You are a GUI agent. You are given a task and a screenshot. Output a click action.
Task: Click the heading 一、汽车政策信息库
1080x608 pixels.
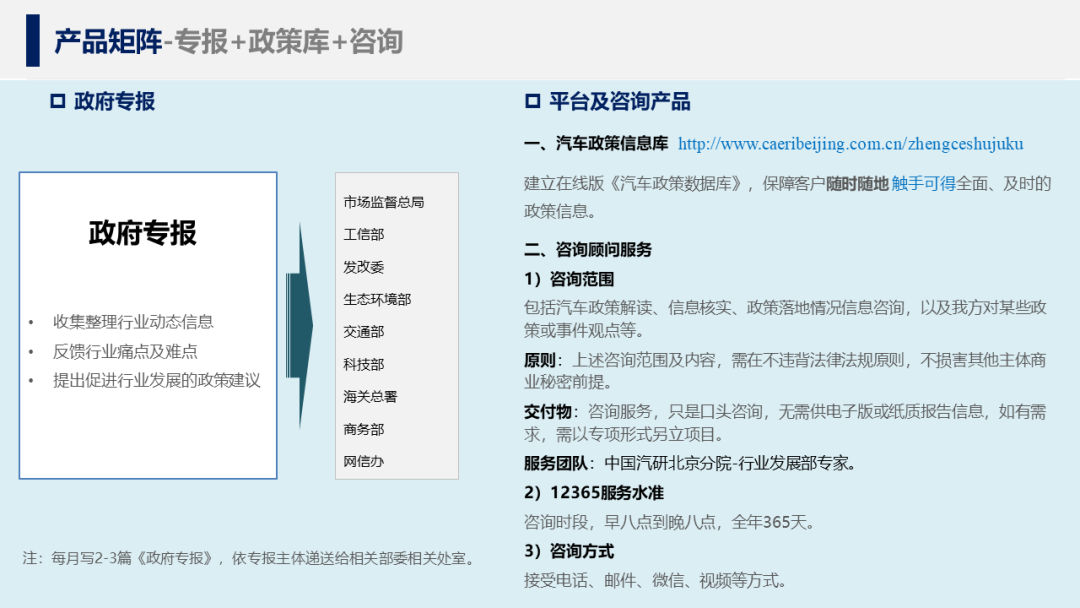click(596, 143)
